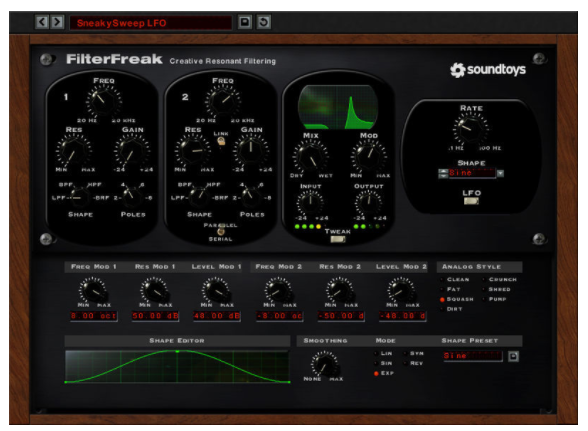Go to the previous preset arrow

click(42, 22)
